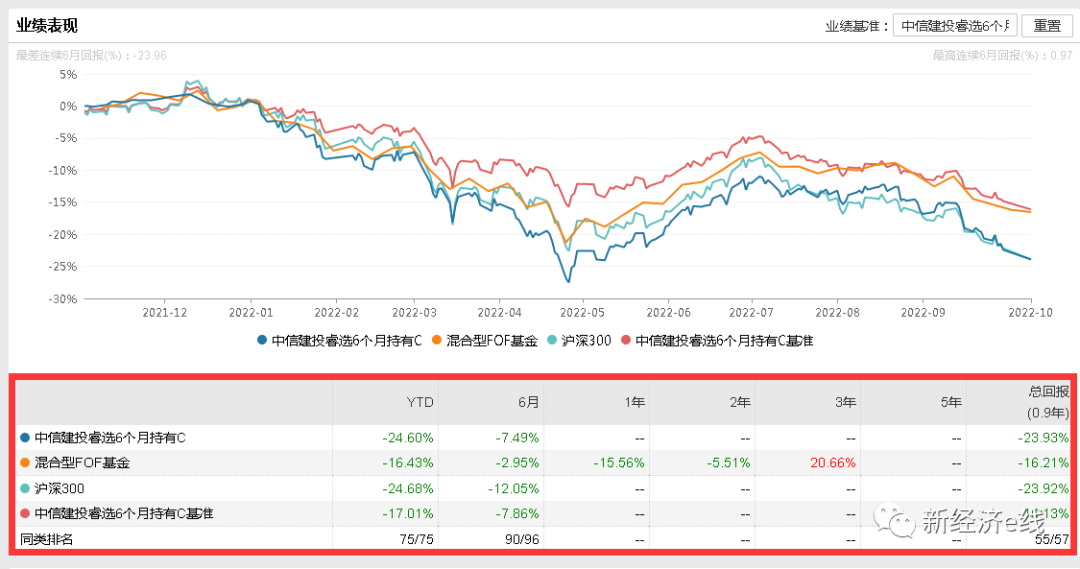Click the 业绩表现 section title
The height and width of the screenshot is (569, 1080).
coord(46,26)
